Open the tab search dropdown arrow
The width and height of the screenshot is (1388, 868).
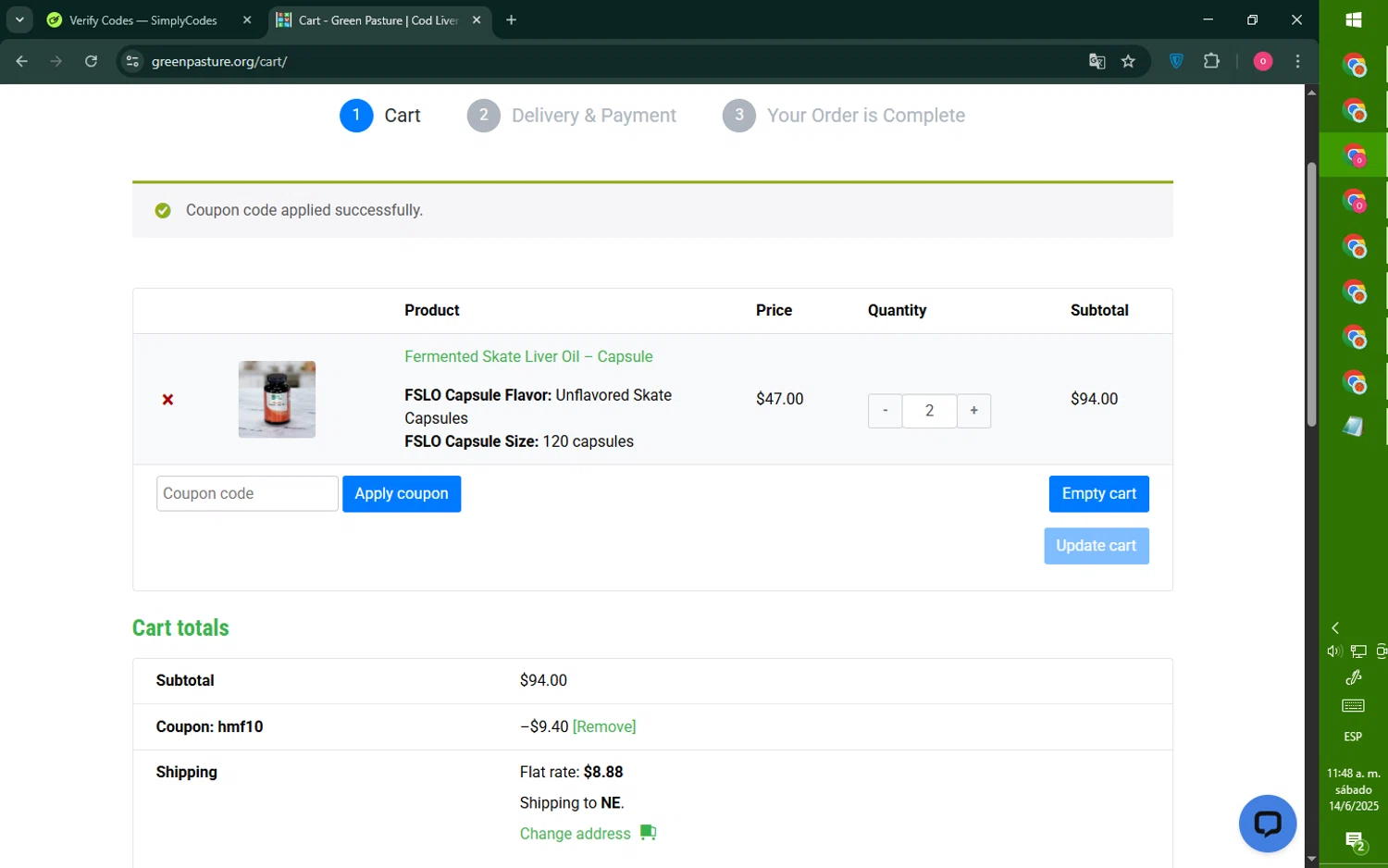(19, 20)
